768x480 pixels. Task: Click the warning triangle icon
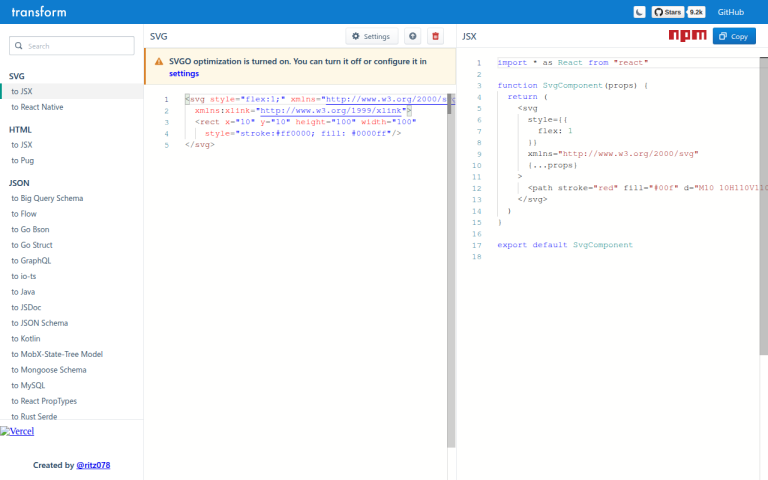(159, 62)
